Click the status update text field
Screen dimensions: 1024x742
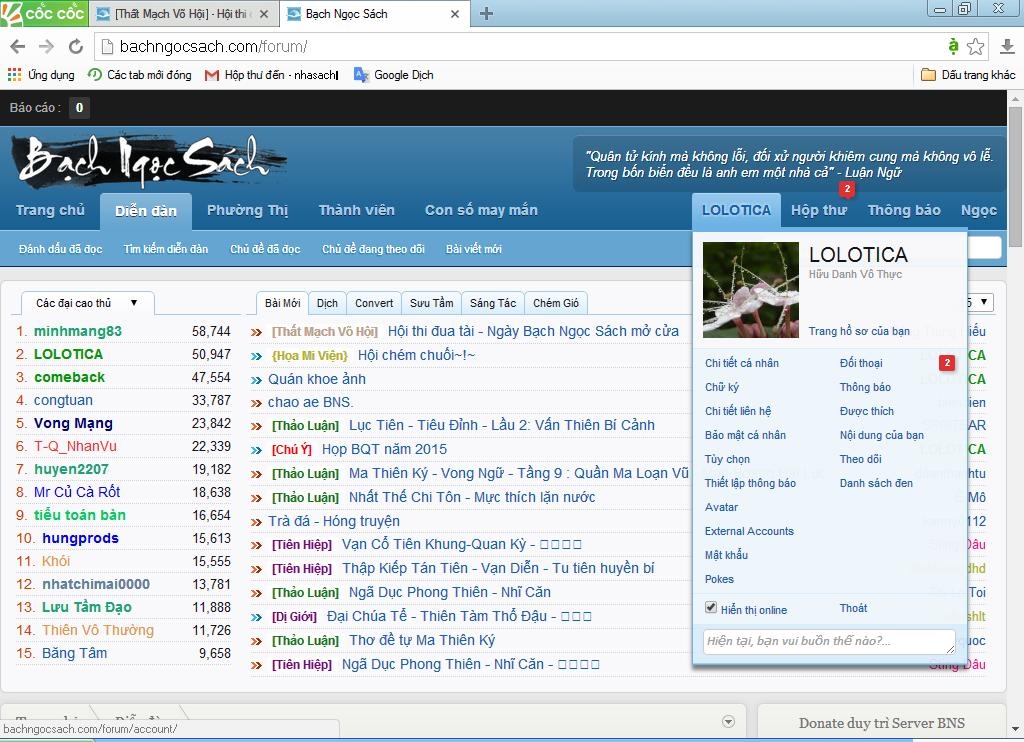click(x=828, y=641)
